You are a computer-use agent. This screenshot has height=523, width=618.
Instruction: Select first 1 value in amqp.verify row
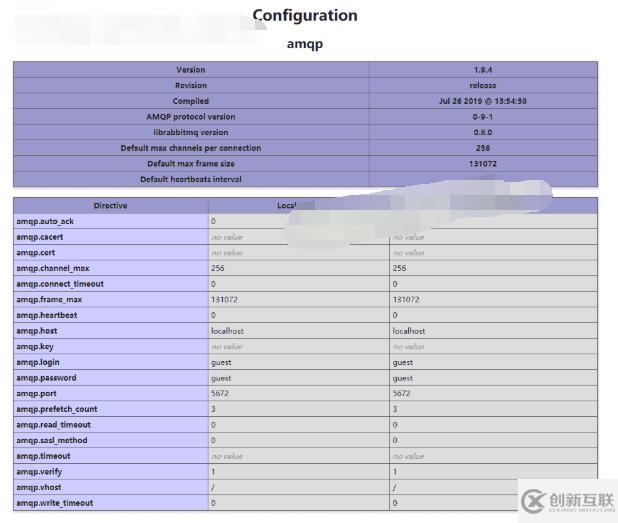[213, 472]
